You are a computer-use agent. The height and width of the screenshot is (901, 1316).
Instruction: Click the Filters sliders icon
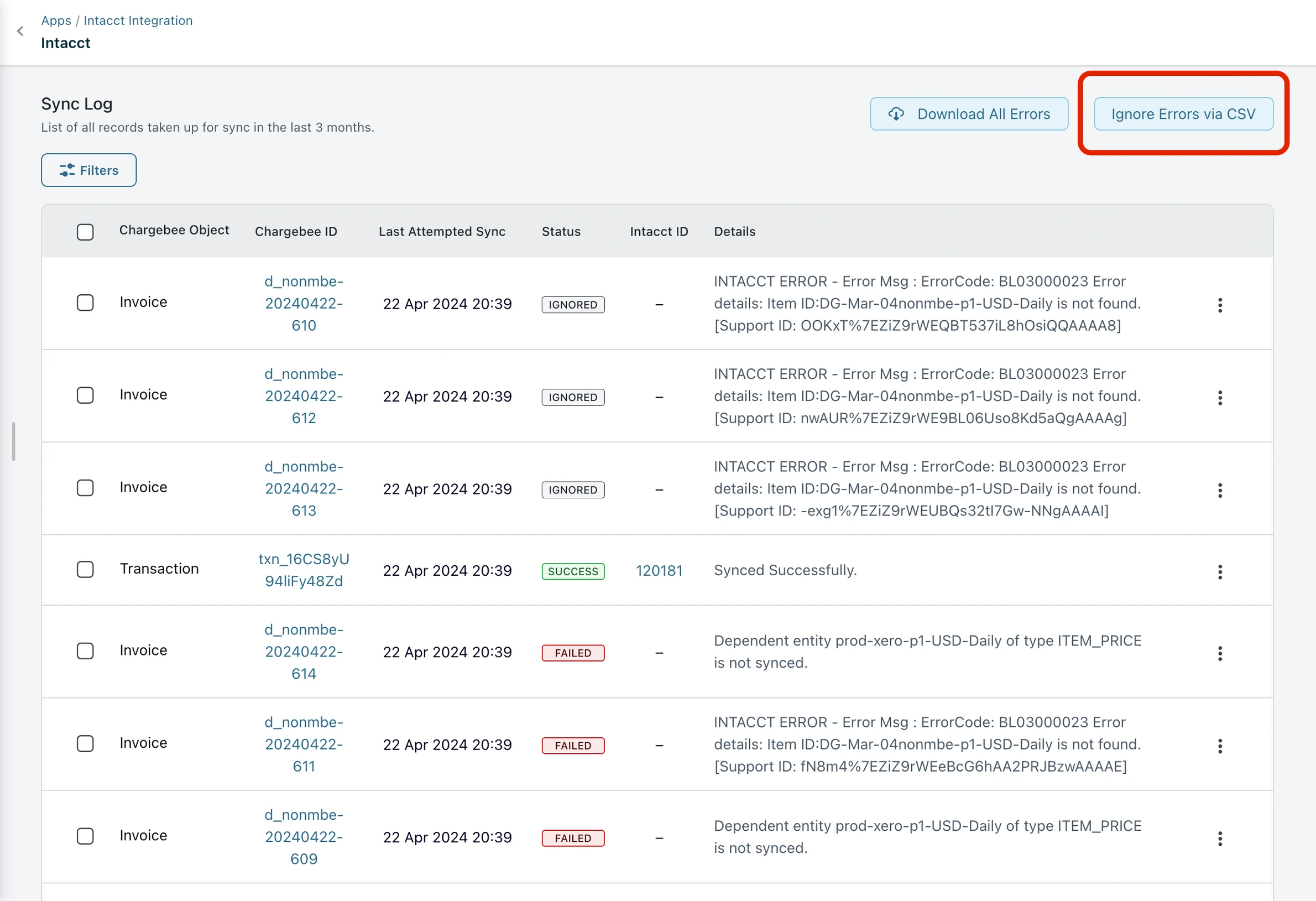(x=67, y=170)
